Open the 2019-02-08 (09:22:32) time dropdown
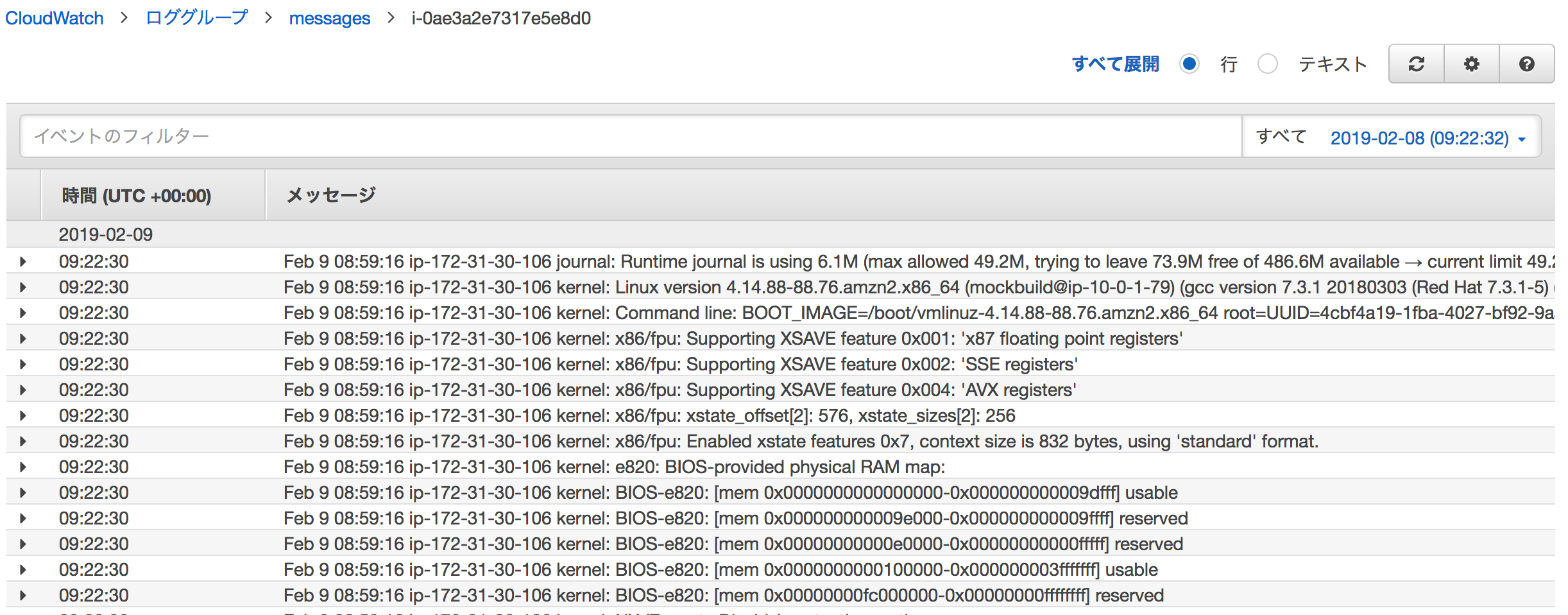 1427,137
